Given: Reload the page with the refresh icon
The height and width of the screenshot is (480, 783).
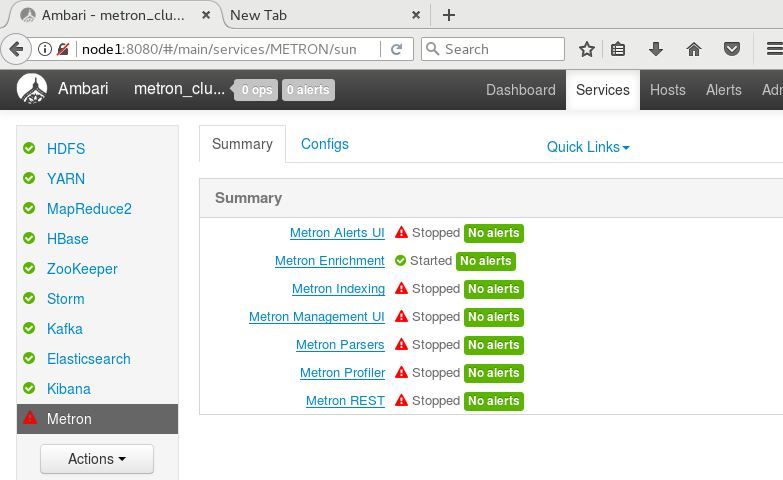Looking at the screenshot, I should [396, 49].
